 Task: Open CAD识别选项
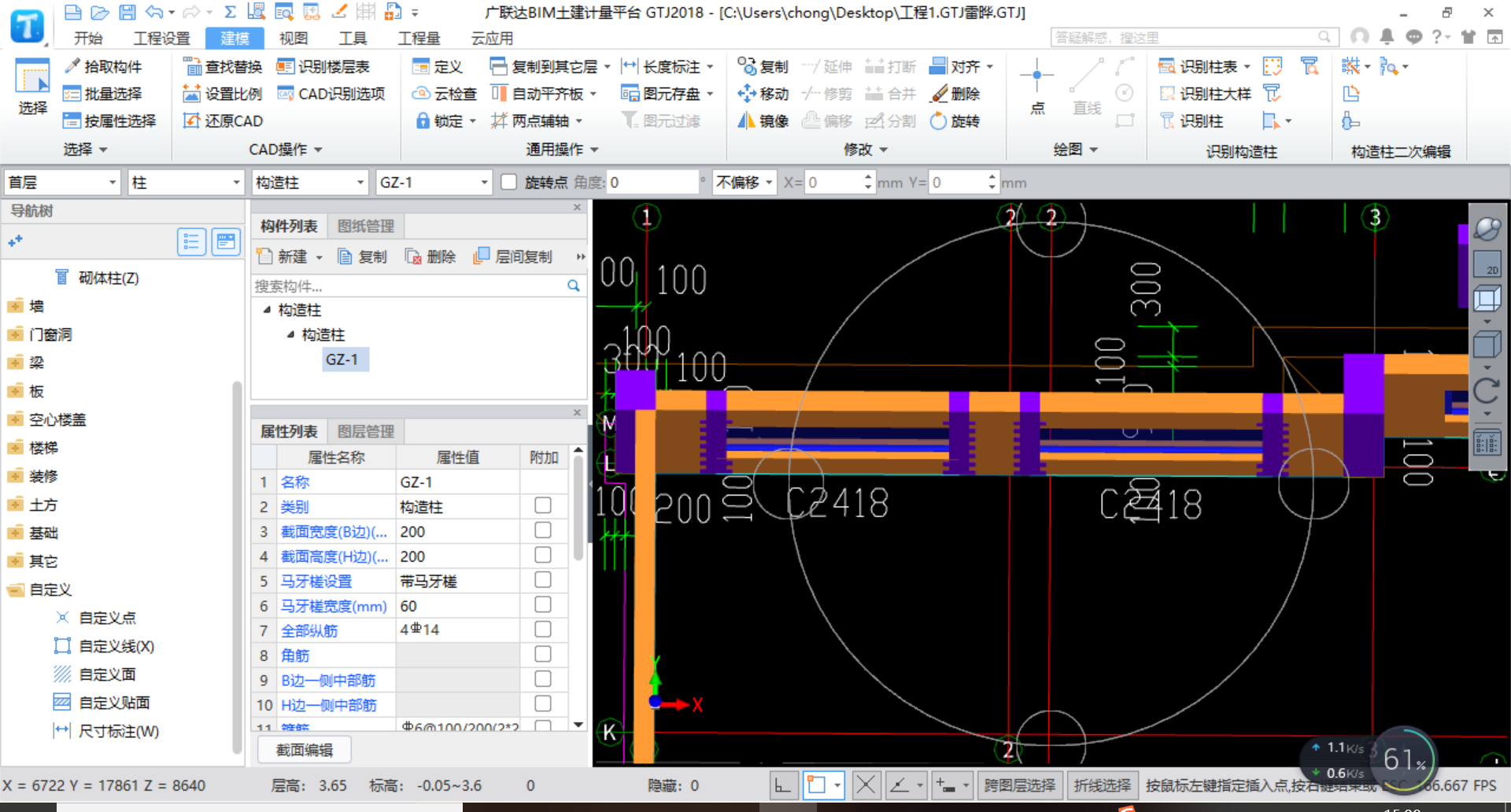coord(331,94)
